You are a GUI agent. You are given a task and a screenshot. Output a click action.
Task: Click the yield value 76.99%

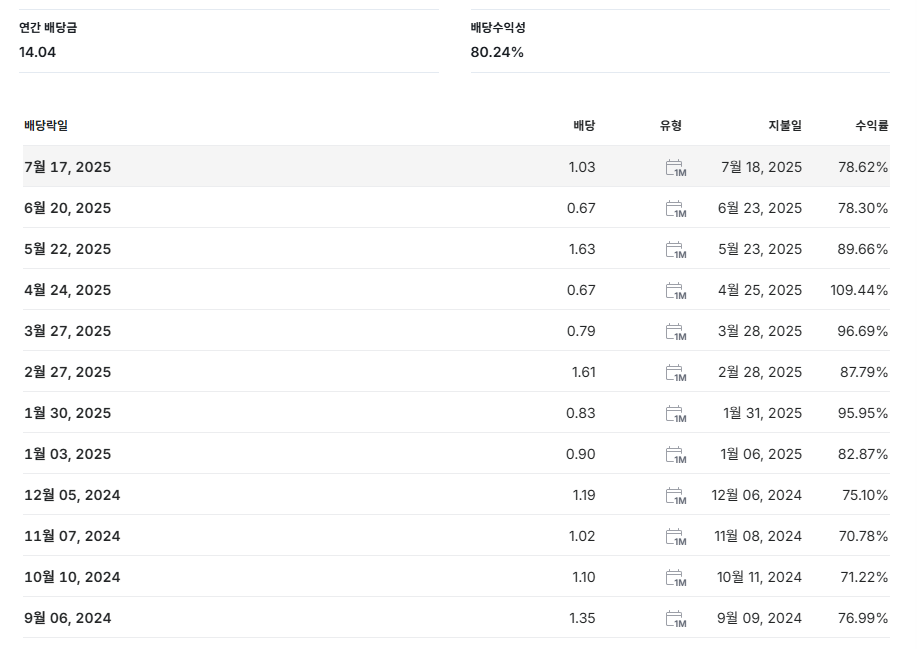[x=863, y=617]
